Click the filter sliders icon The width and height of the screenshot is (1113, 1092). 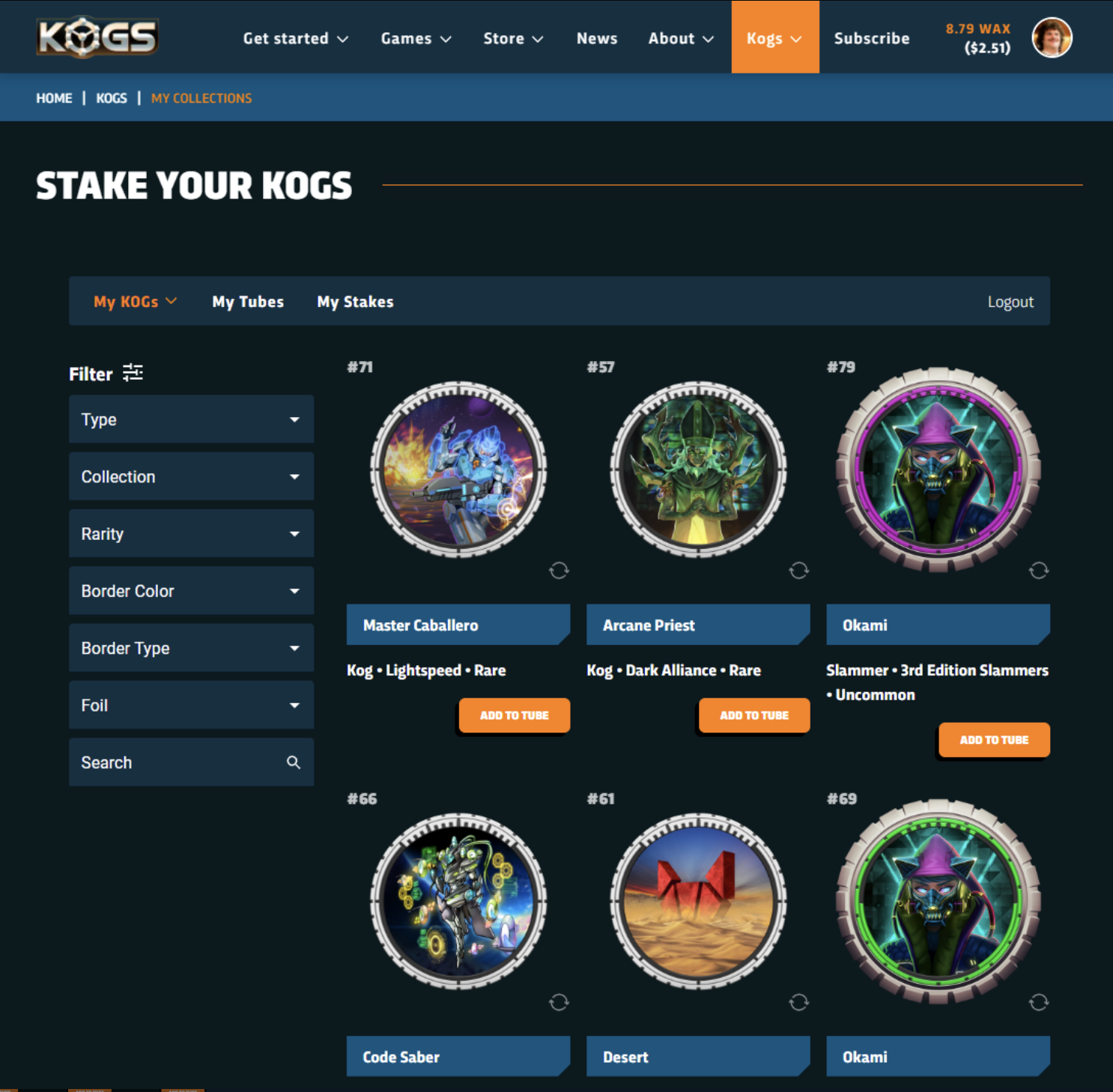(x=133, y=372)
